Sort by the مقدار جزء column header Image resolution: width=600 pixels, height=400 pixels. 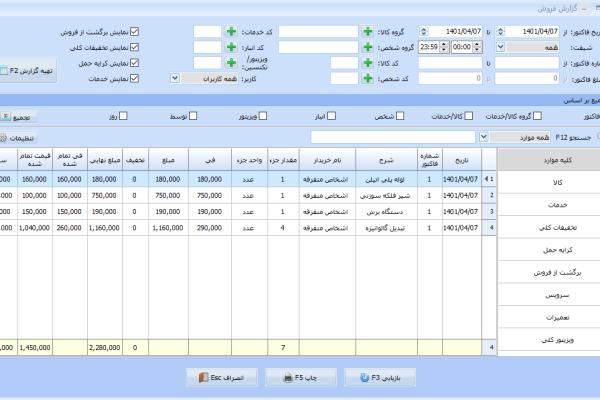click(283, 160)
